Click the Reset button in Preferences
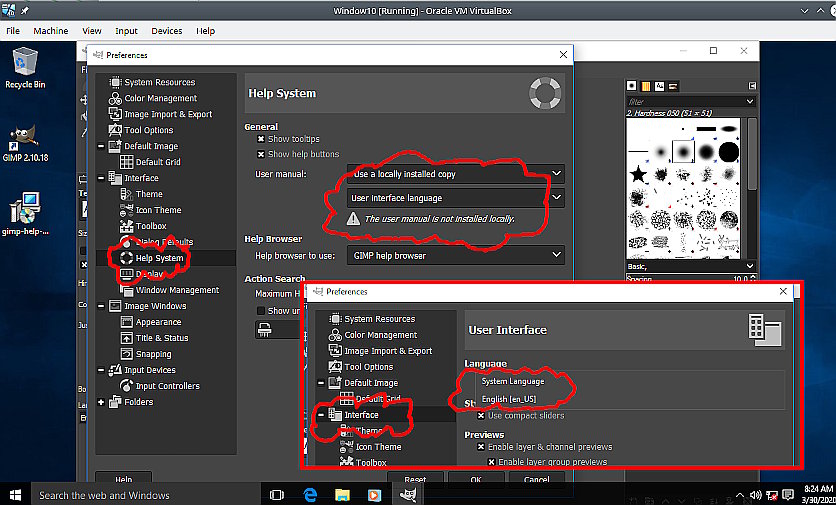This screenshot has width=836, height=505. [x=415, y=478]
